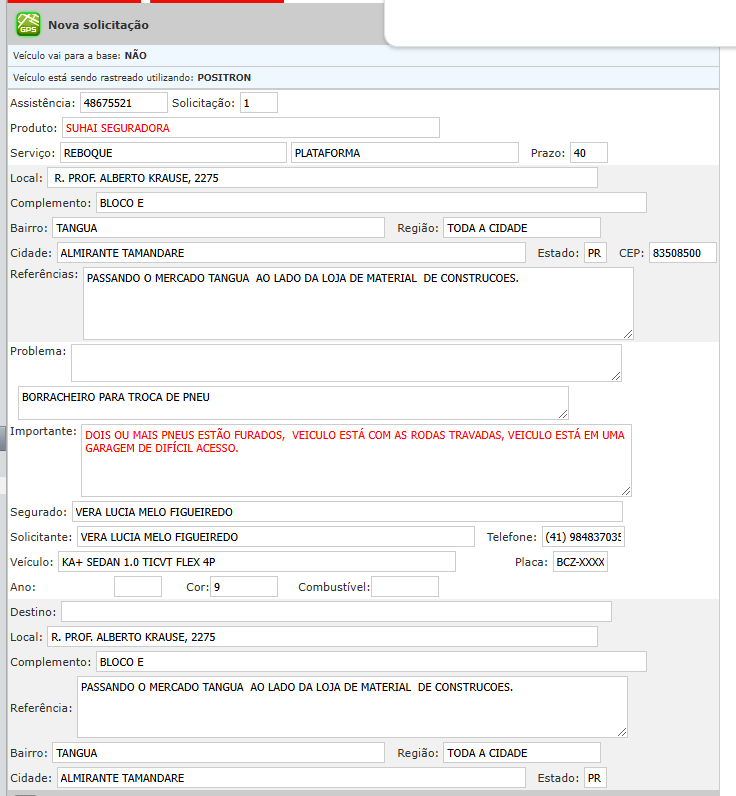Click the Importante red text area
This screenshot has width=736, height=796.
click(355, 459)
